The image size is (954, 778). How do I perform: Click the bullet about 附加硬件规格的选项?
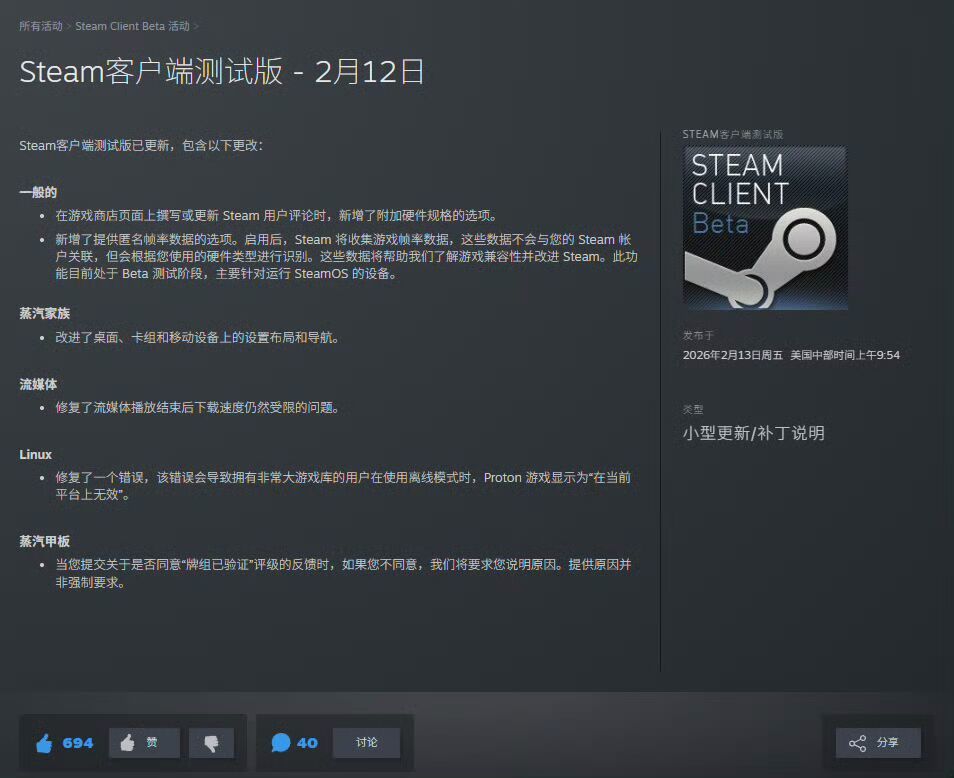(278, 215)
